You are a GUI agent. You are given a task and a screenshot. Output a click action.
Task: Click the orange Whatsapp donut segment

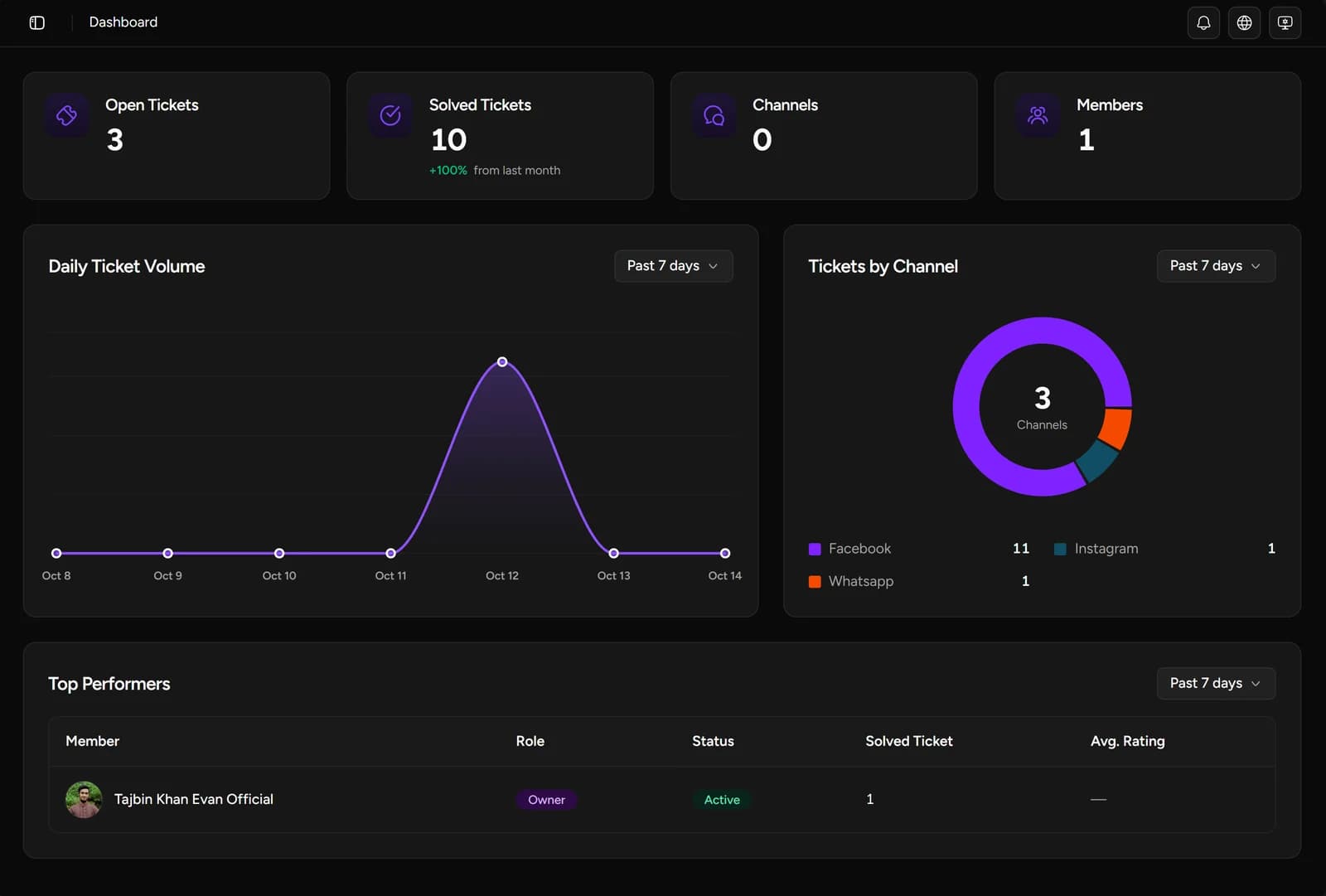[1115, 428]
